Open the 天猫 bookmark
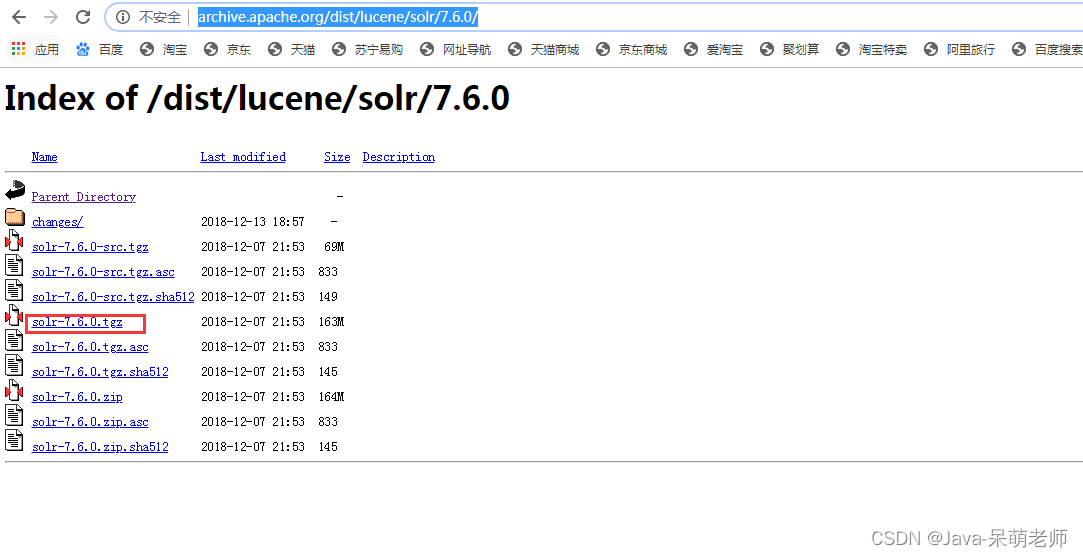This screenshot has width=1083, height=557. point(291,49)
